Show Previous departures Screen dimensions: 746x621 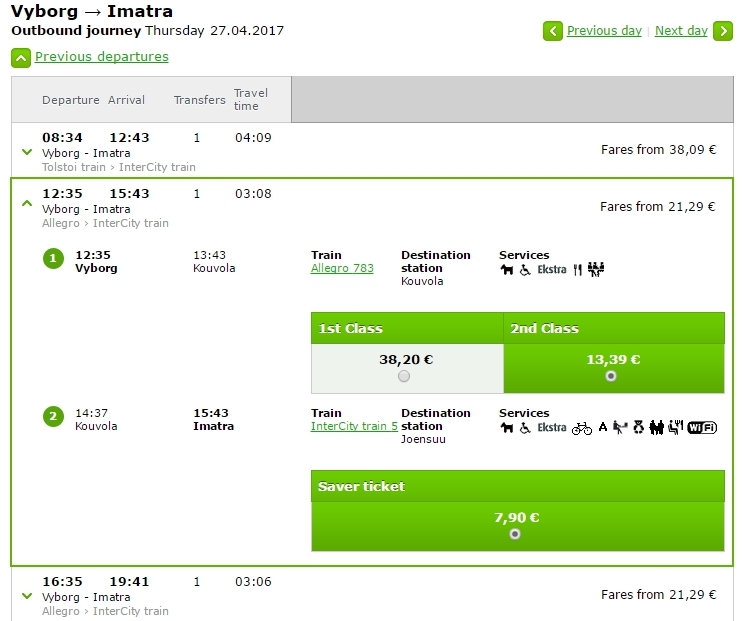(101, 57)
